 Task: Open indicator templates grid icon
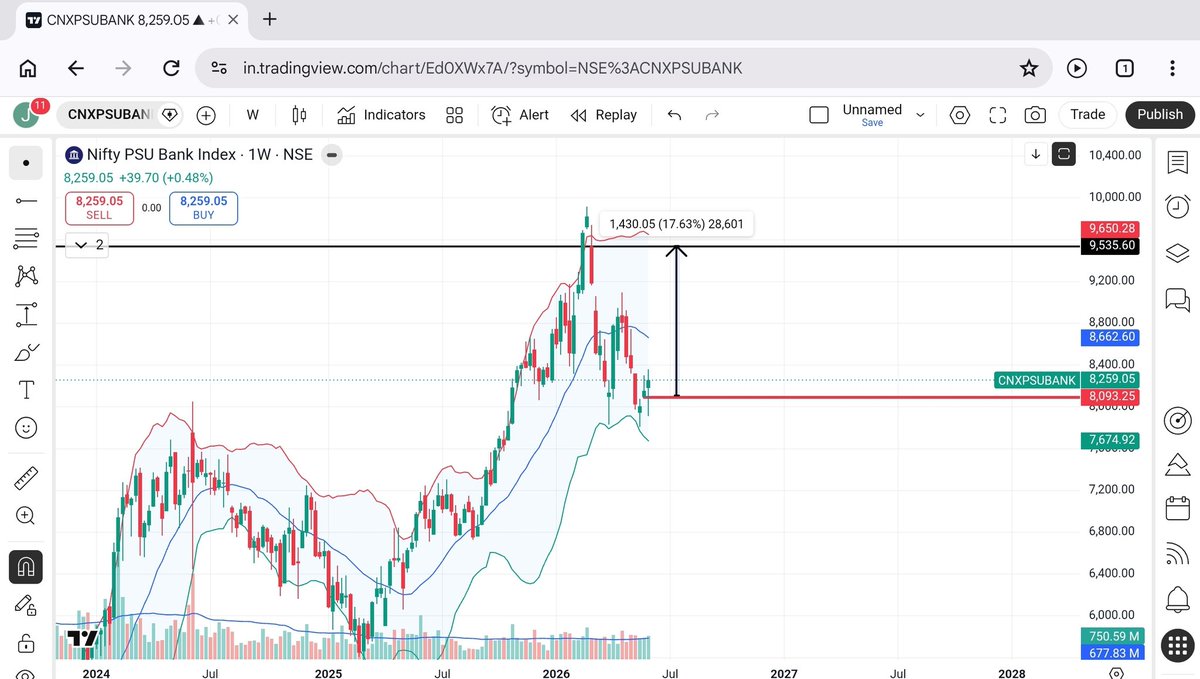(454, 115)
